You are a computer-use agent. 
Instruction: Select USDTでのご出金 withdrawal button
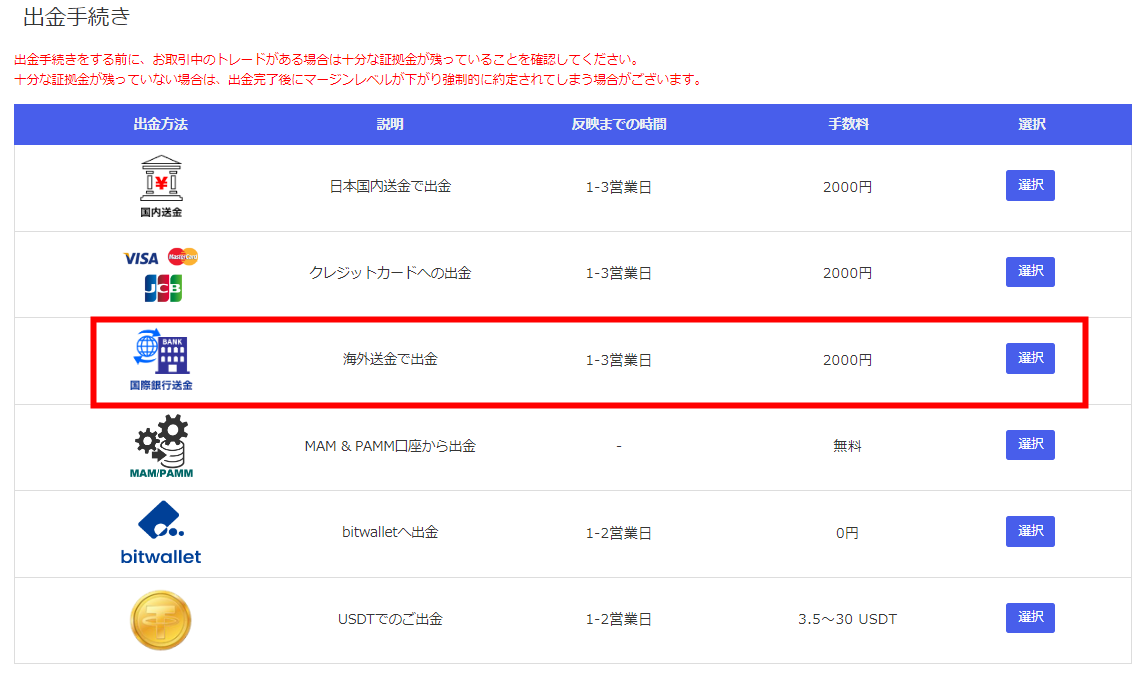click(x=1030, y=618)
